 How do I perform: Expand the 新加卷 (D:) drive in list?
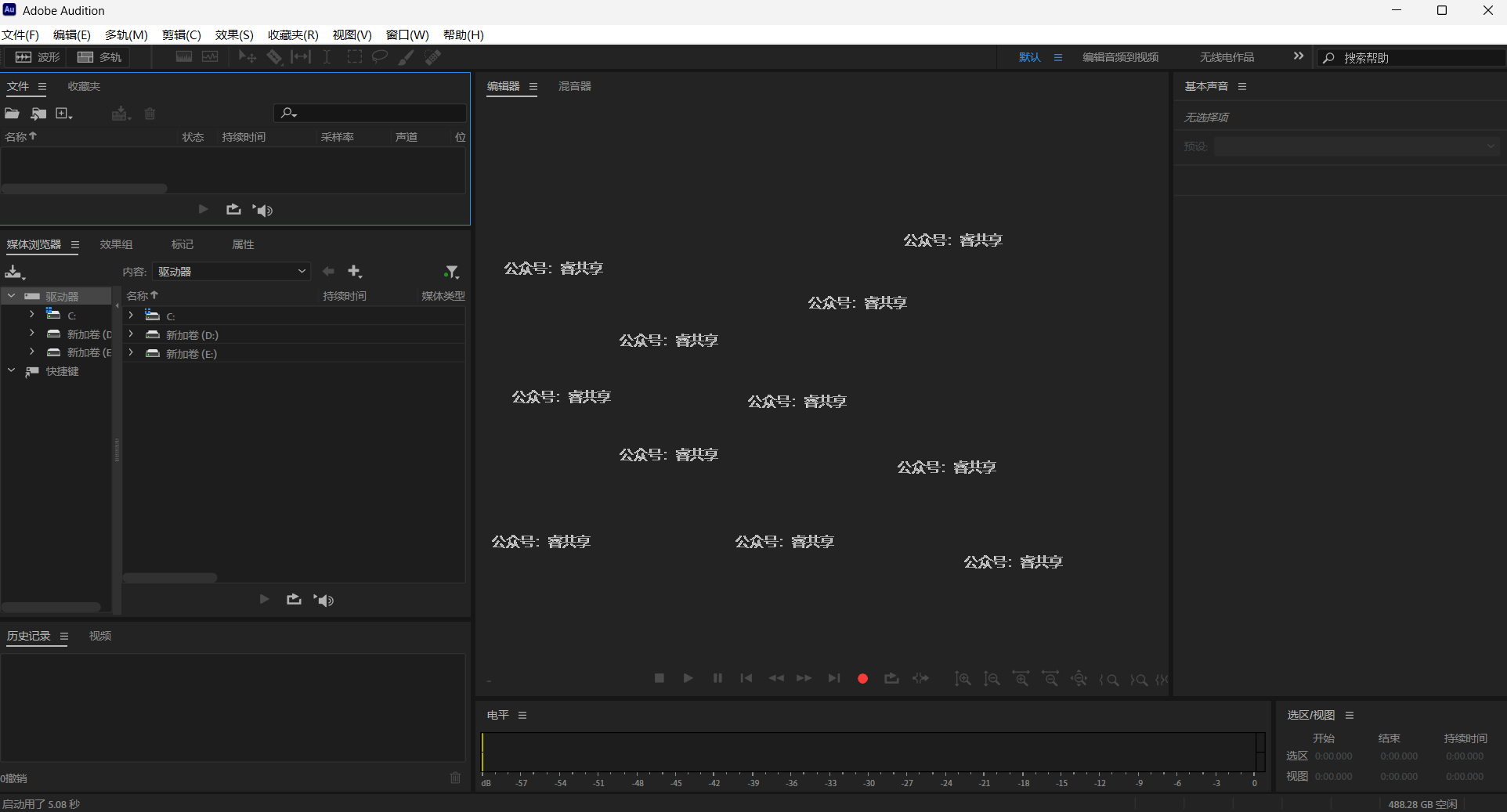[131, 334]
